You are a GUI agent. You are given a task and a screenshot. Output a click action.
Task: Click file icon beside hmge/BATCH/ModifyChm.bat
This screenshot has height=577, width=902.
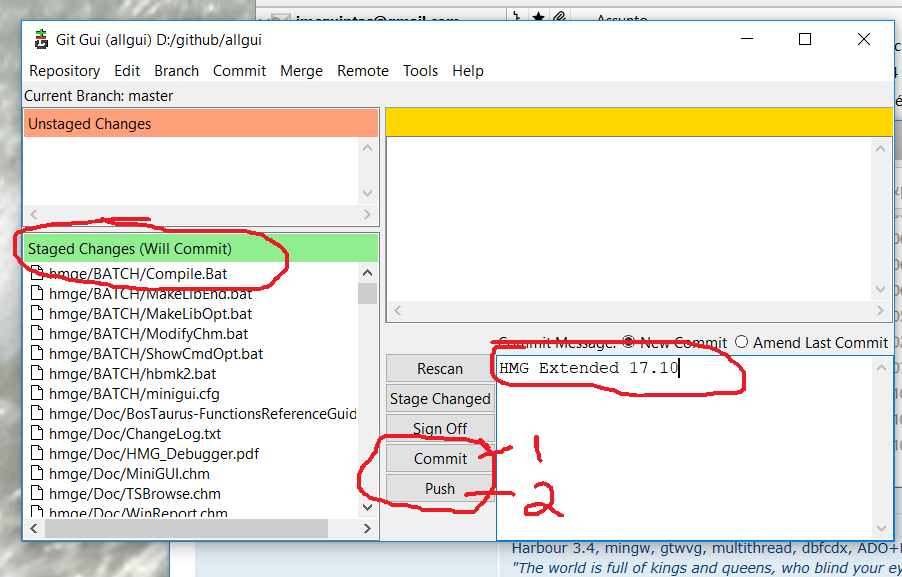click(x=37, y=334)
